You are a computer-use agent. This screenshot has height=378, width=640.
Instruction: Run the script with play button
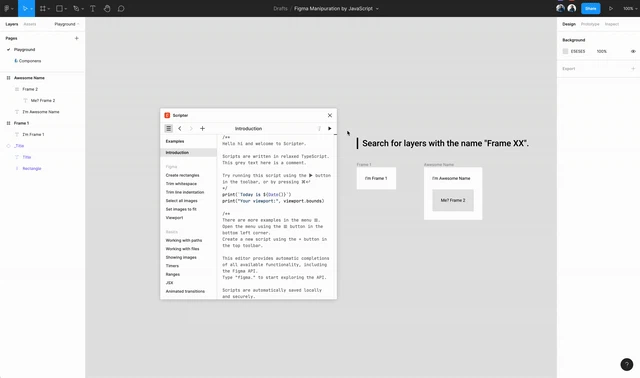coord(330,129)
